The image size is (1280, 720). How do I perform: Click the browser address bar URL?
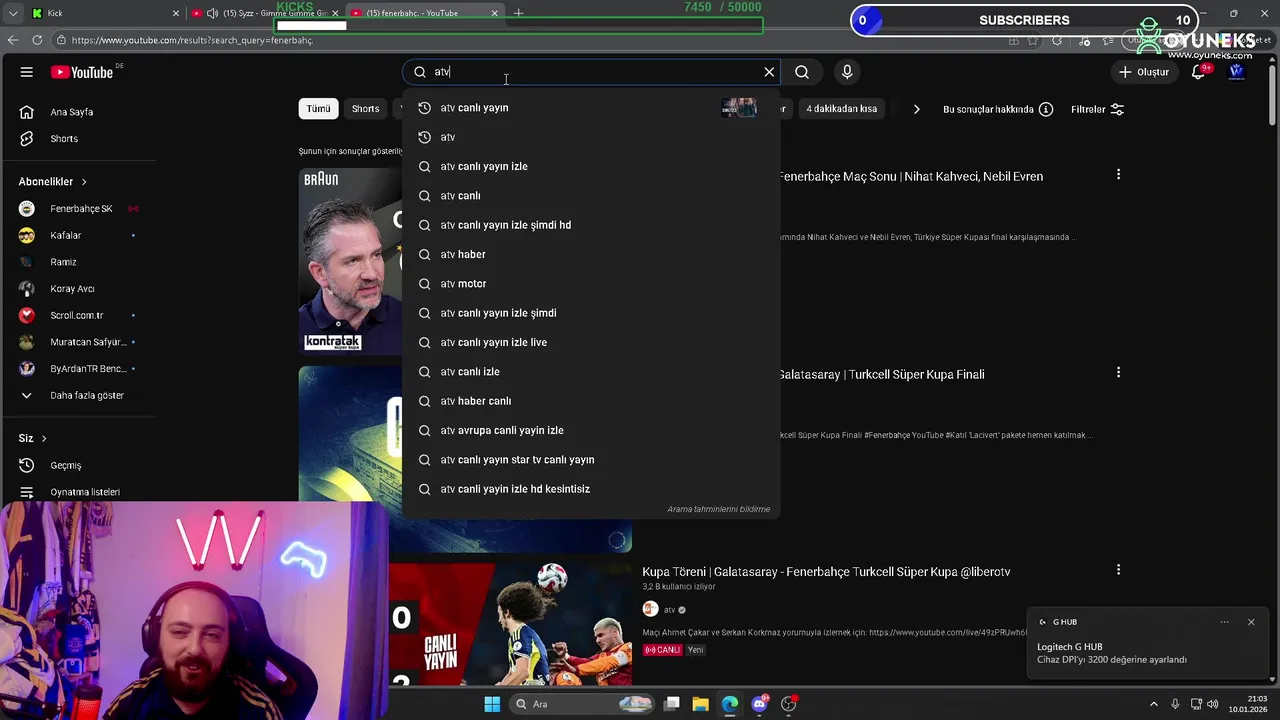tap(192, 40)
